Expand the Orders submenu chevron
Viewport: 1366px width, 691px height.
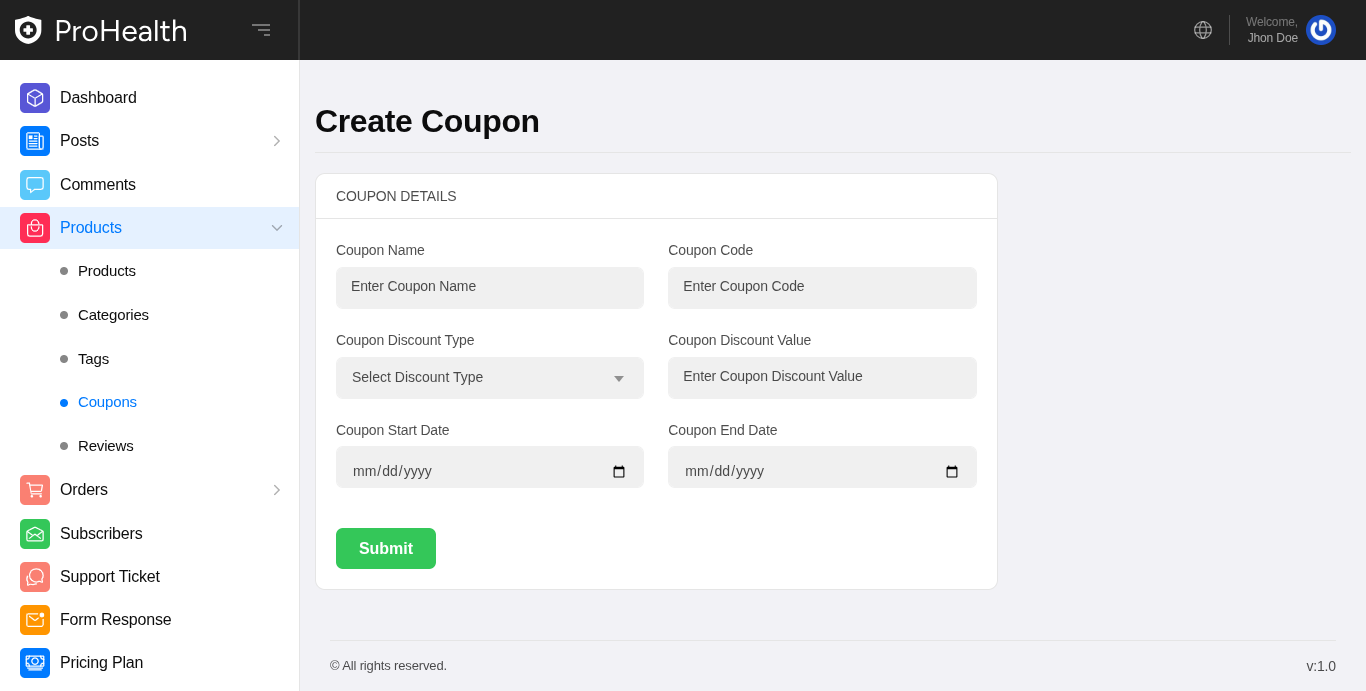(277, 490)
